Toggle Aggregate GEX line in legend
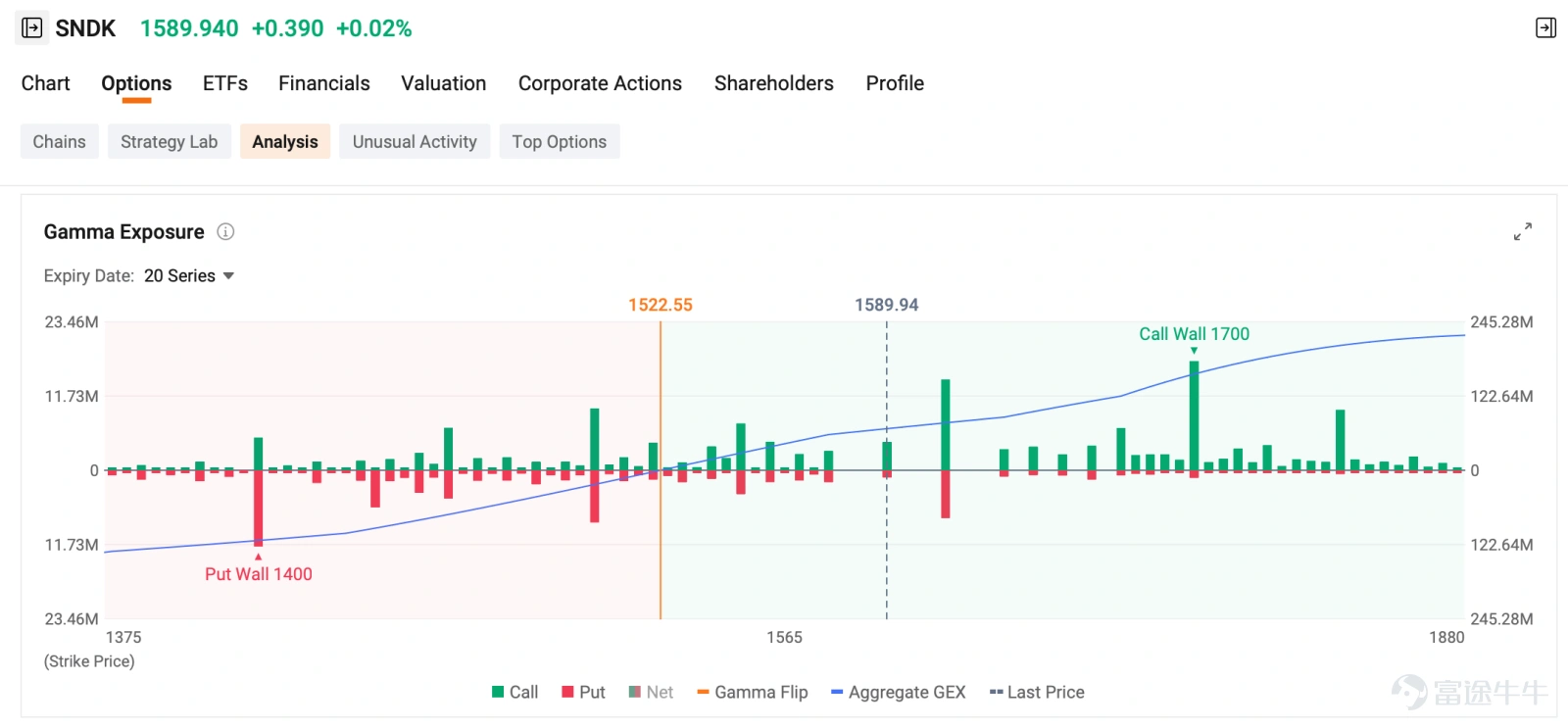This screenshot has height=728, width=1568. (899, 693)
